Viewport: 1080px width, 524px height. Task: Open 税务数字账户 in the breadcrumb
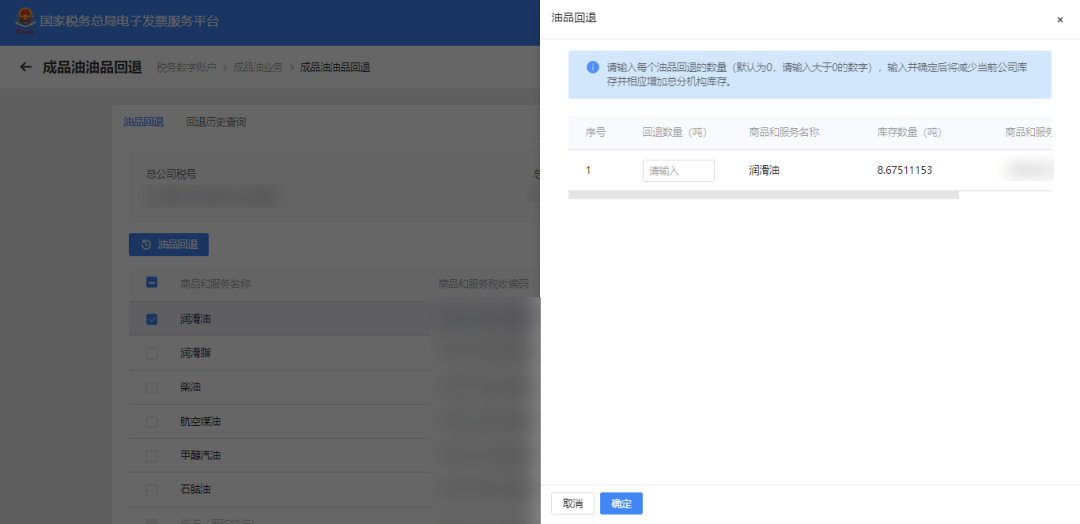pyautogui.click(x=186, y=67)
